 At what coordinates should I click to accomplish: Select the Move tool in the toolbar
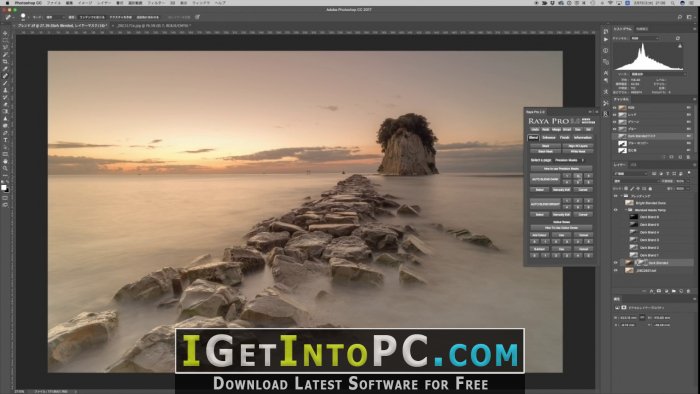[5, 33]
